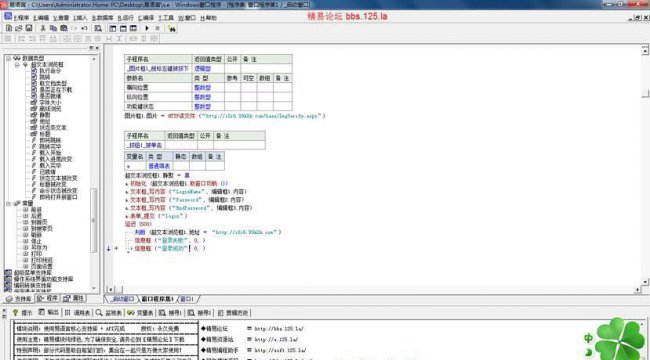
Task: Open the 输出 bottom panel tab
Action: tap(49, 313)
